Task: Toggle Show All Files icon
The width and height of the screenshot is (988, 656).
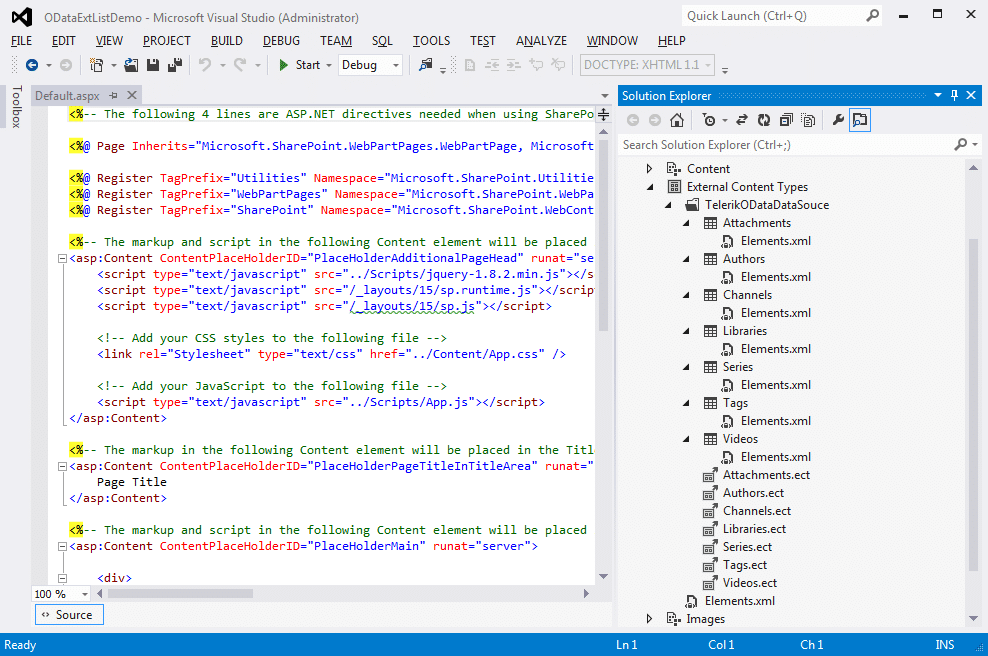Action: 808,120
